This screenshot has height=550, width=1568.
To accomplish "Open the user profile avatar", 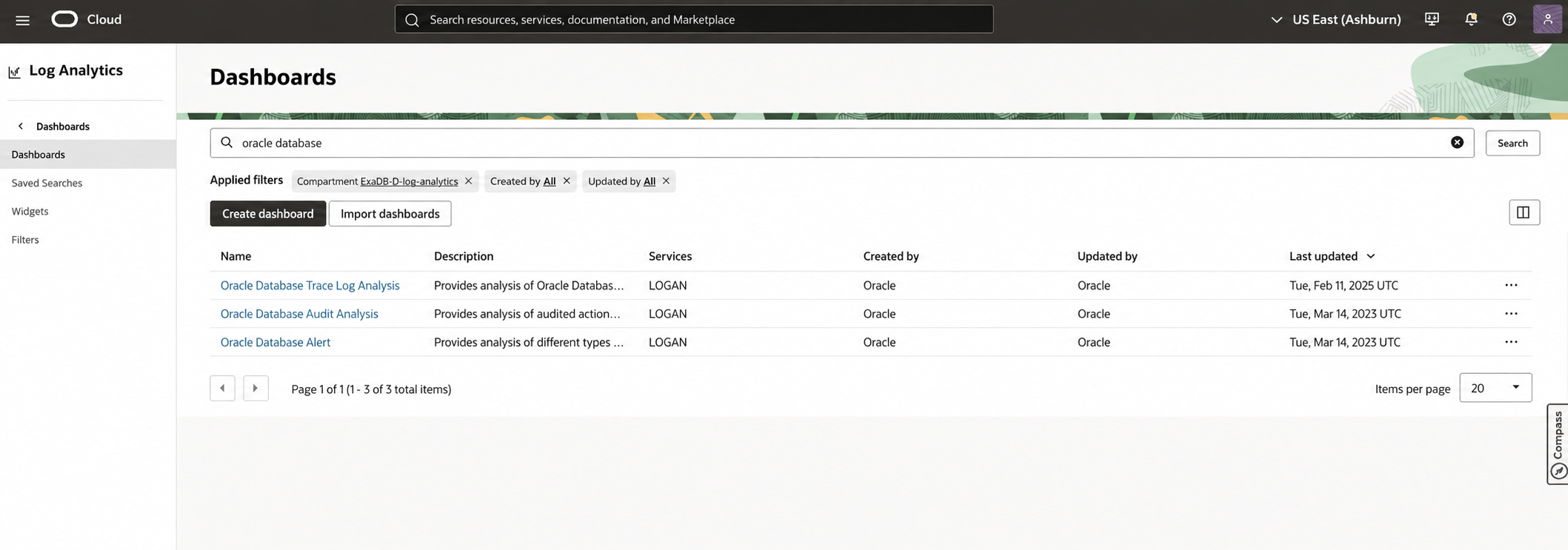I will pyautogui.click(x=1547, y=19).
